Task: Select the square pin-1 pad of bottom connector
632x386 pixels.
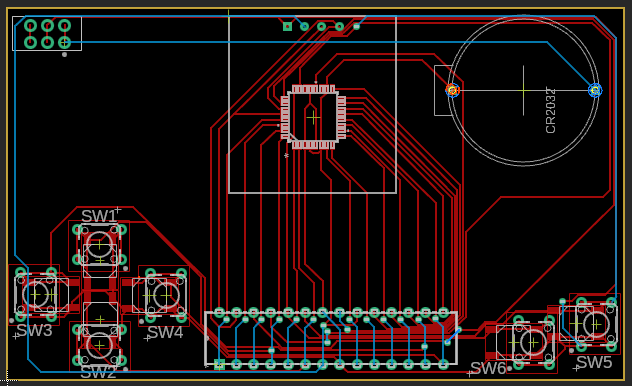Action: point(219,365)
